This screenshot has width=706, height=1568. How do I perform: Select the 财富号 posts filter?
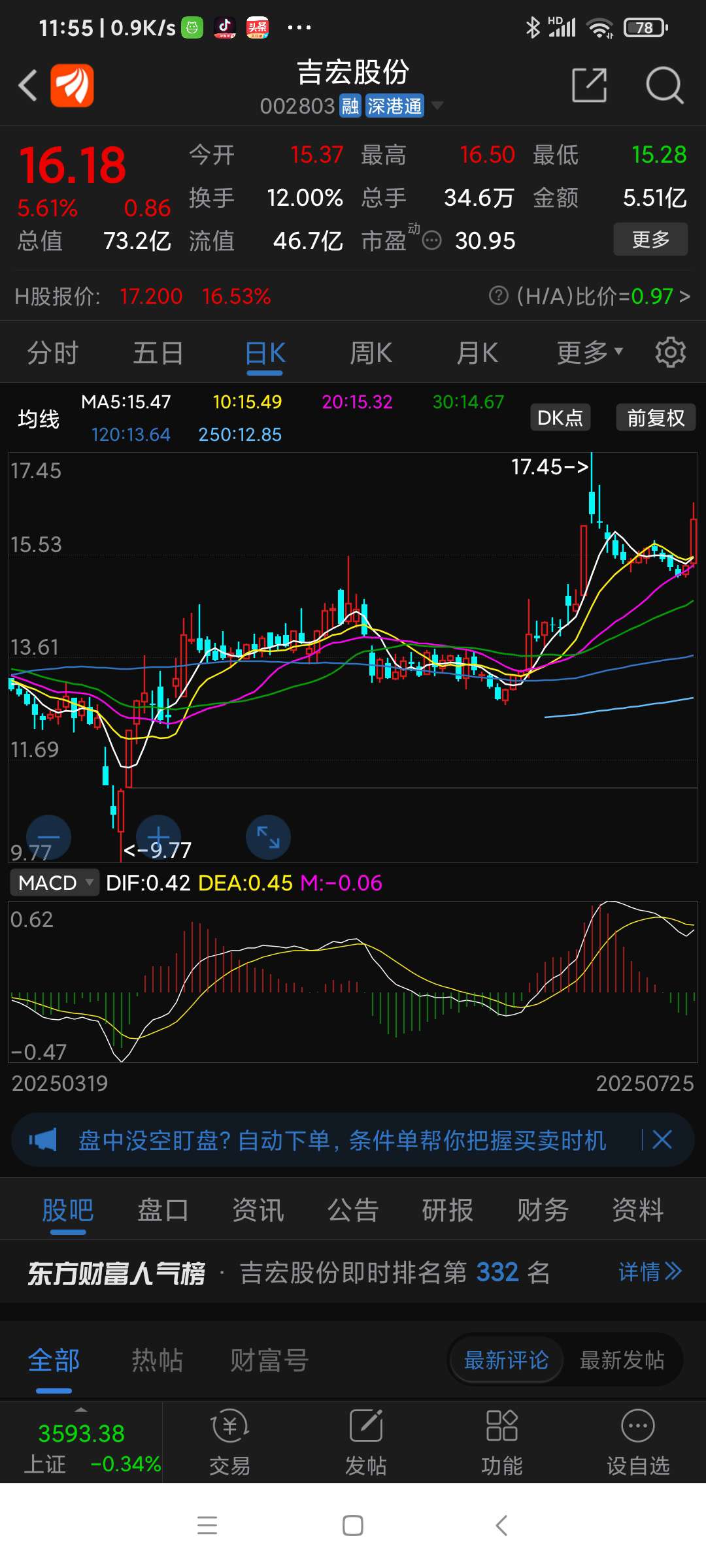tap(269, 1360)
